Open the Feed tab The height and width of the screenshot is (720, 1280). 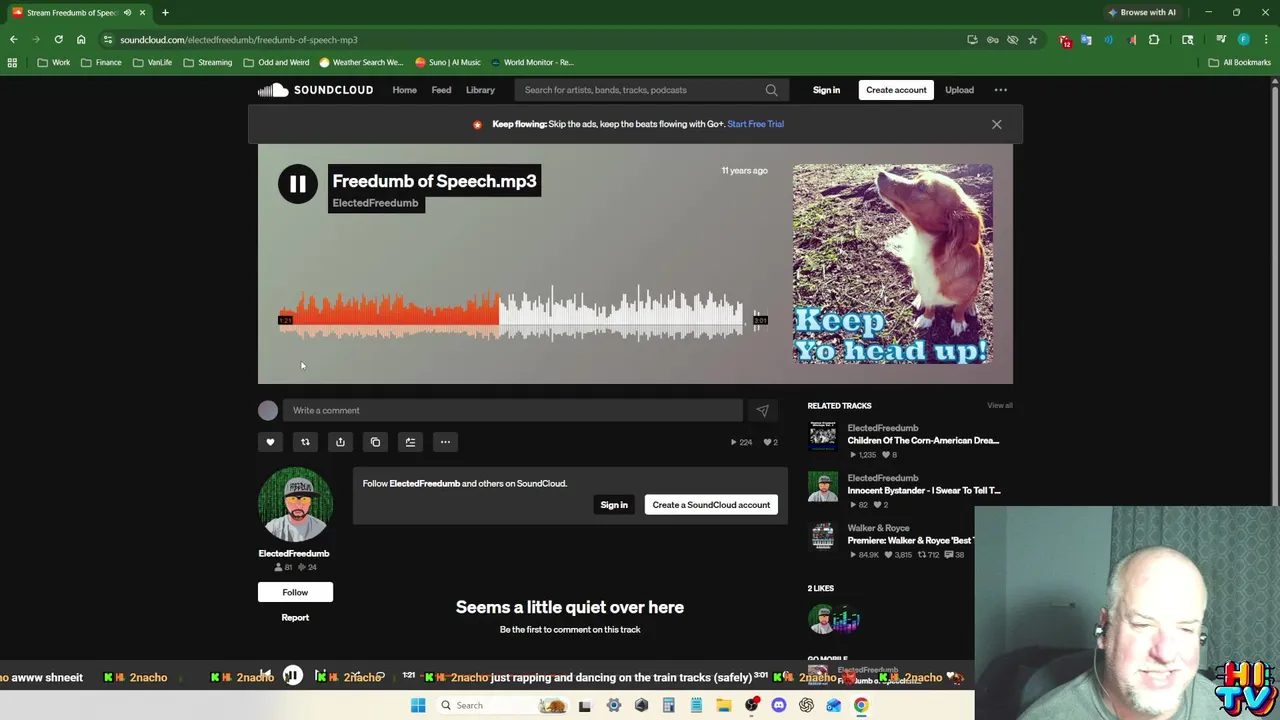441,90
